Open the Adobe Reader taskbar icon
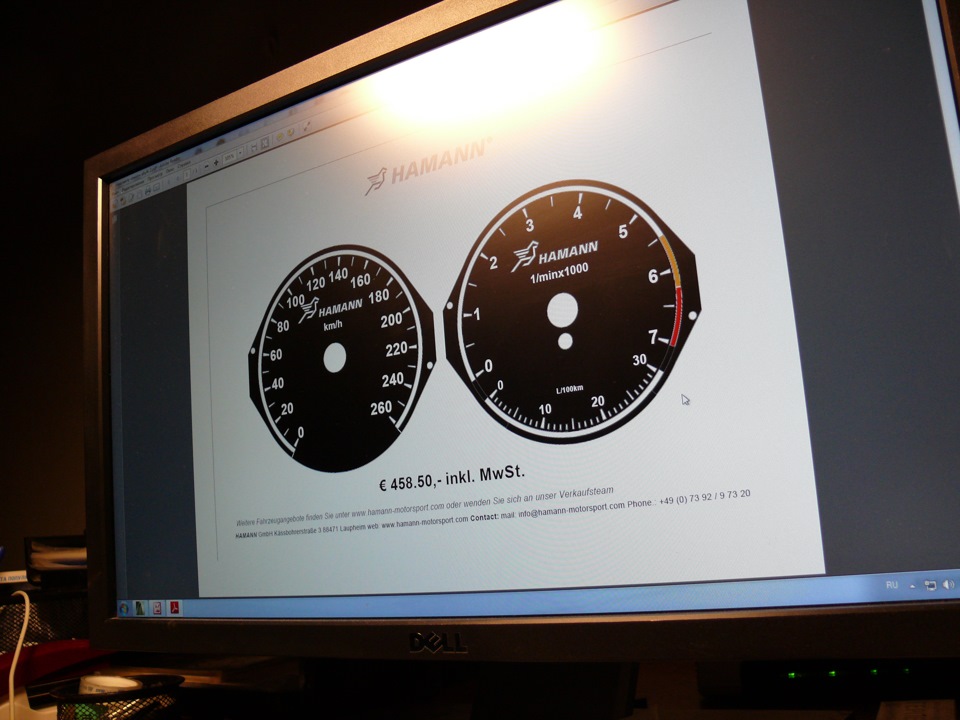The image size is (960, 720). pos(174,607)
